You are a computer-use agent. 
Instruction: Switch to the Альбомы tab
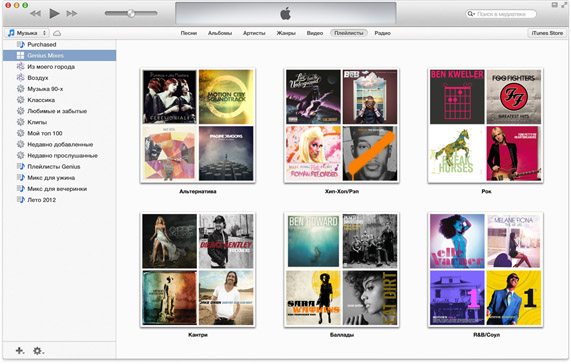coord(220,33)
